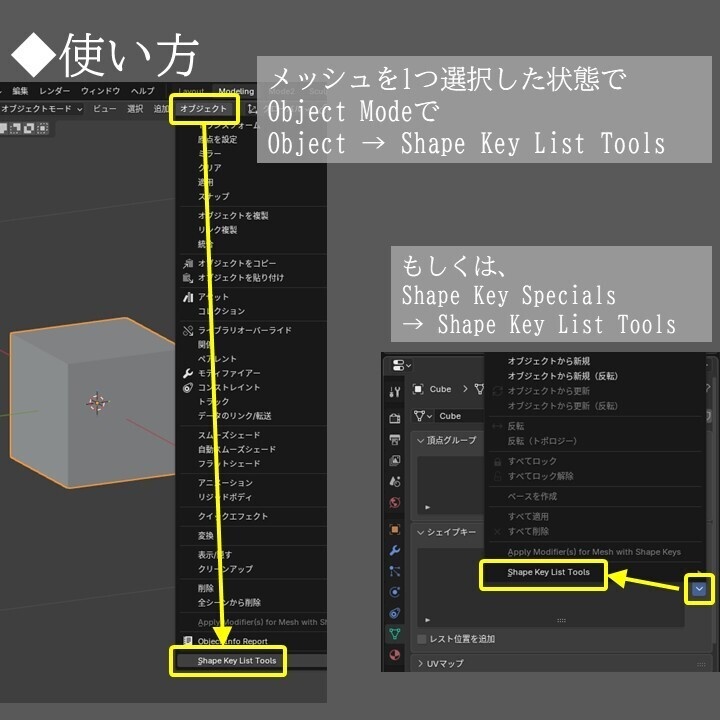720x720 pixels.
Task: Open the mesh data browse dropdown
Action: [422, 416]
